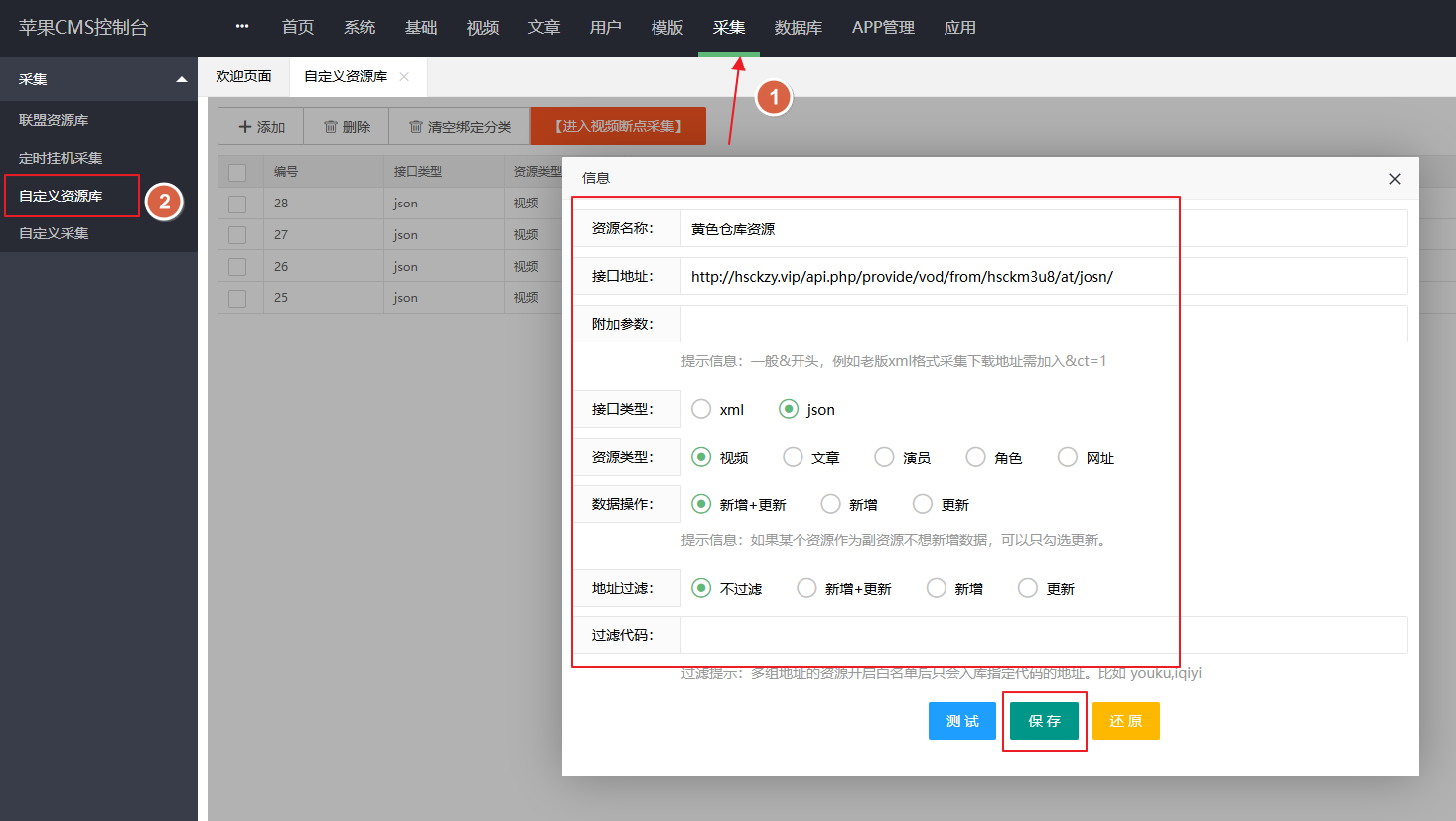This screenshot has height=821, width=1456.
Task: Open the APP管理 top menu
Action: click(x=883, y=28)
